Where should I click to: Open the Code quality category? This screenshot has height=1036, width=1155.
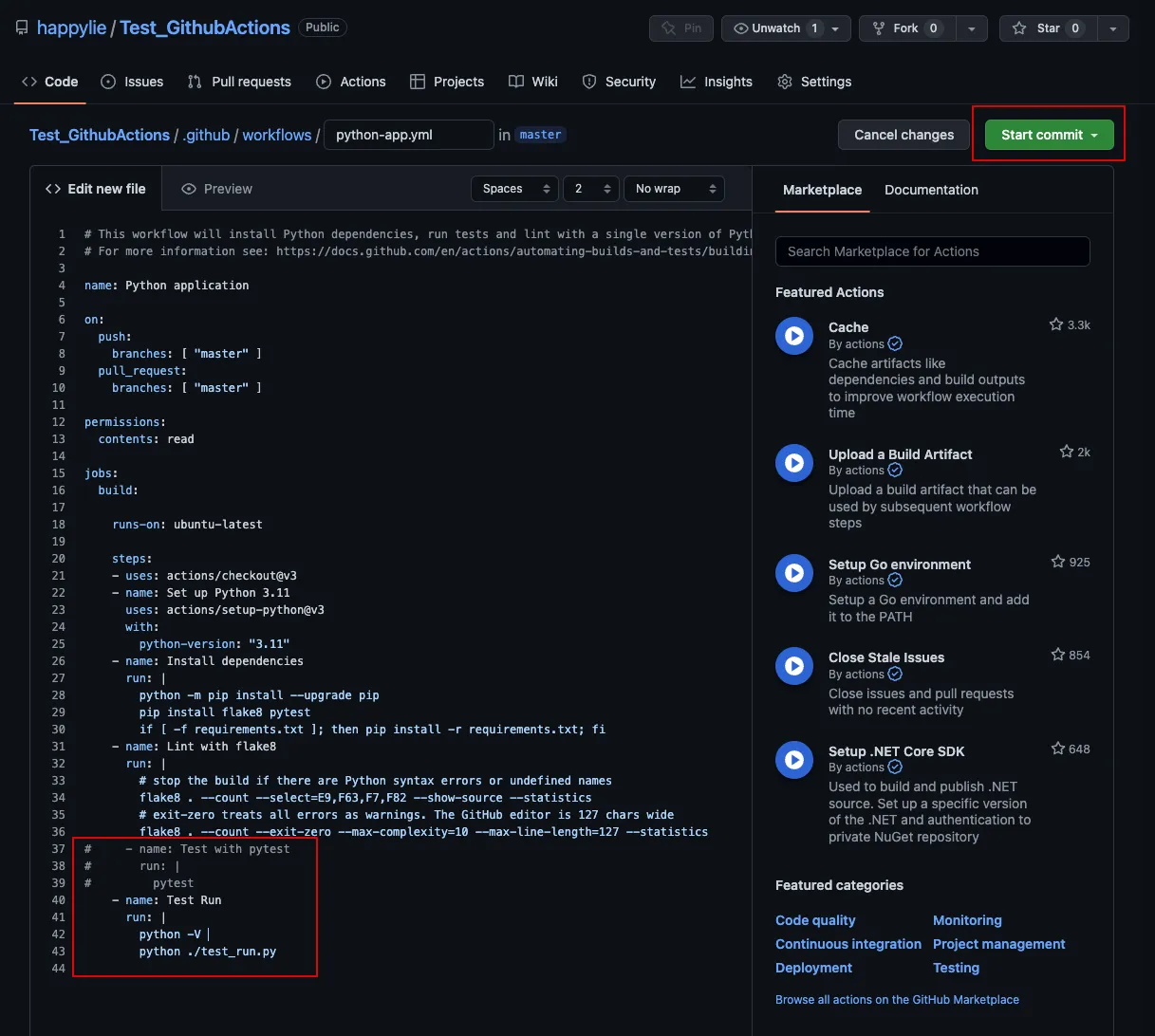[x=815, y=920]
